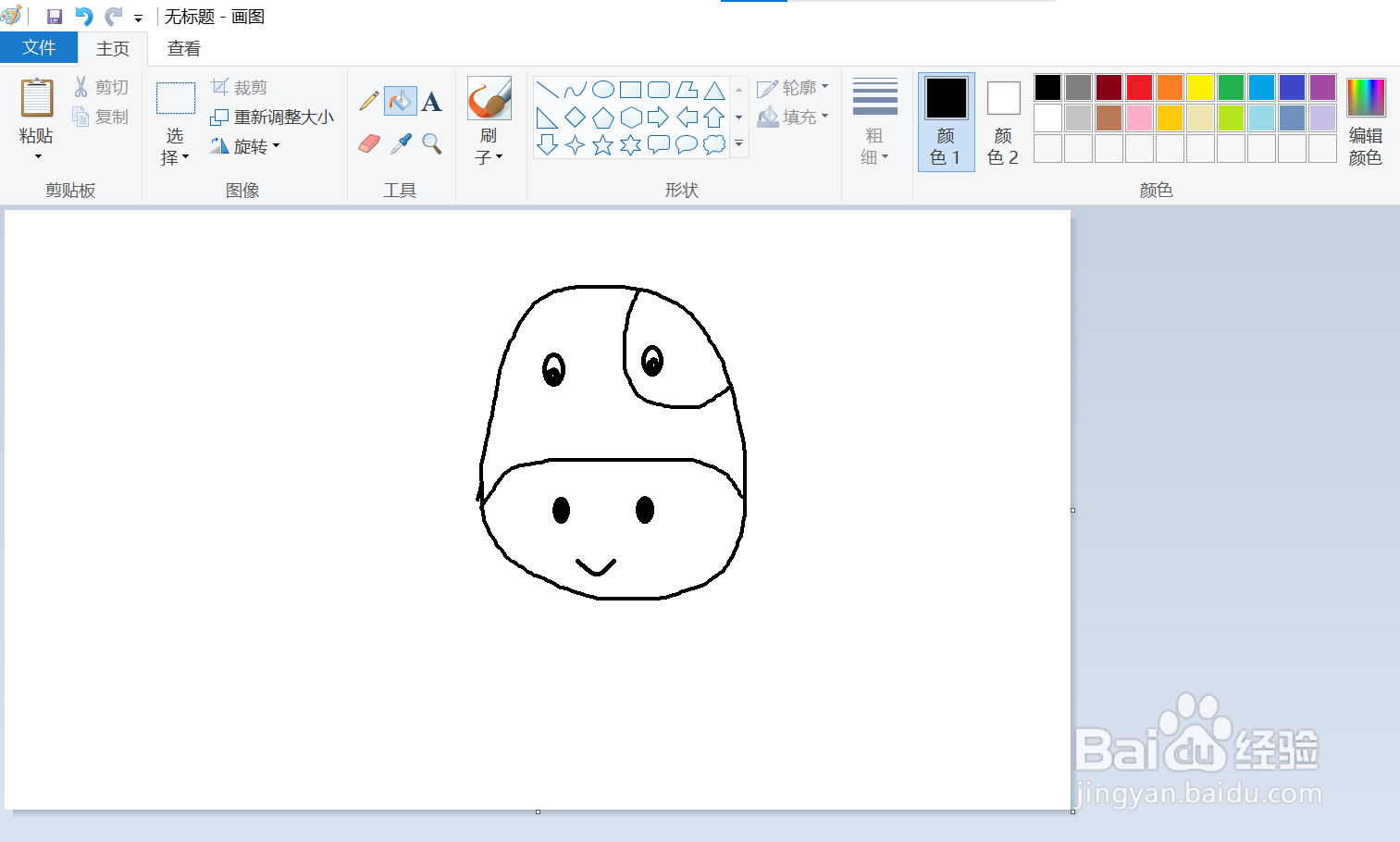Choose the Five-point star shape
The height and width of the screenshot is (842, 1400).
click(603, 144)
